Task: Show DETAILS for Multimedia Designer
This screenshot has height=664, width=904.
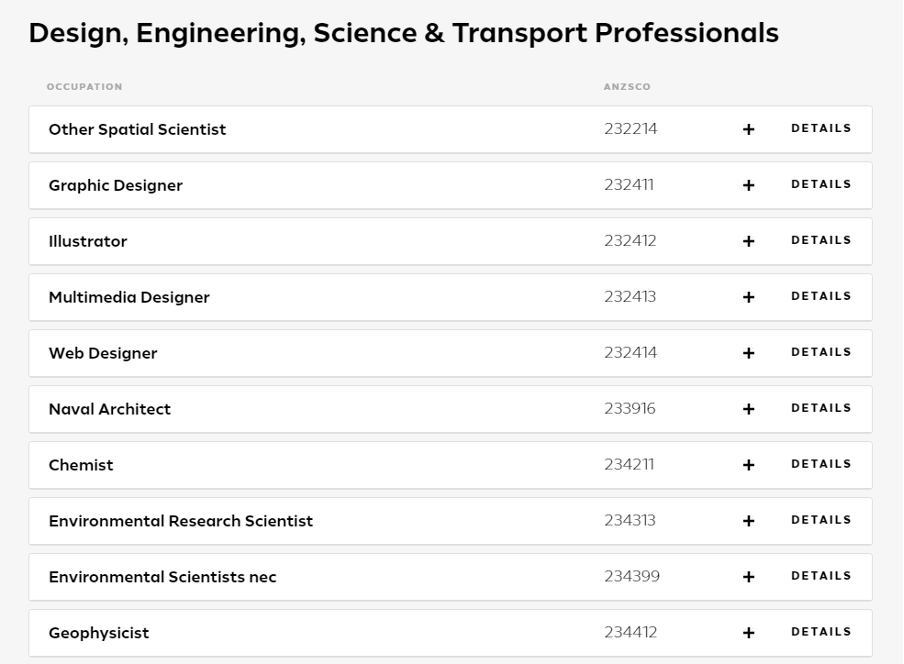Action: point(821,297)
